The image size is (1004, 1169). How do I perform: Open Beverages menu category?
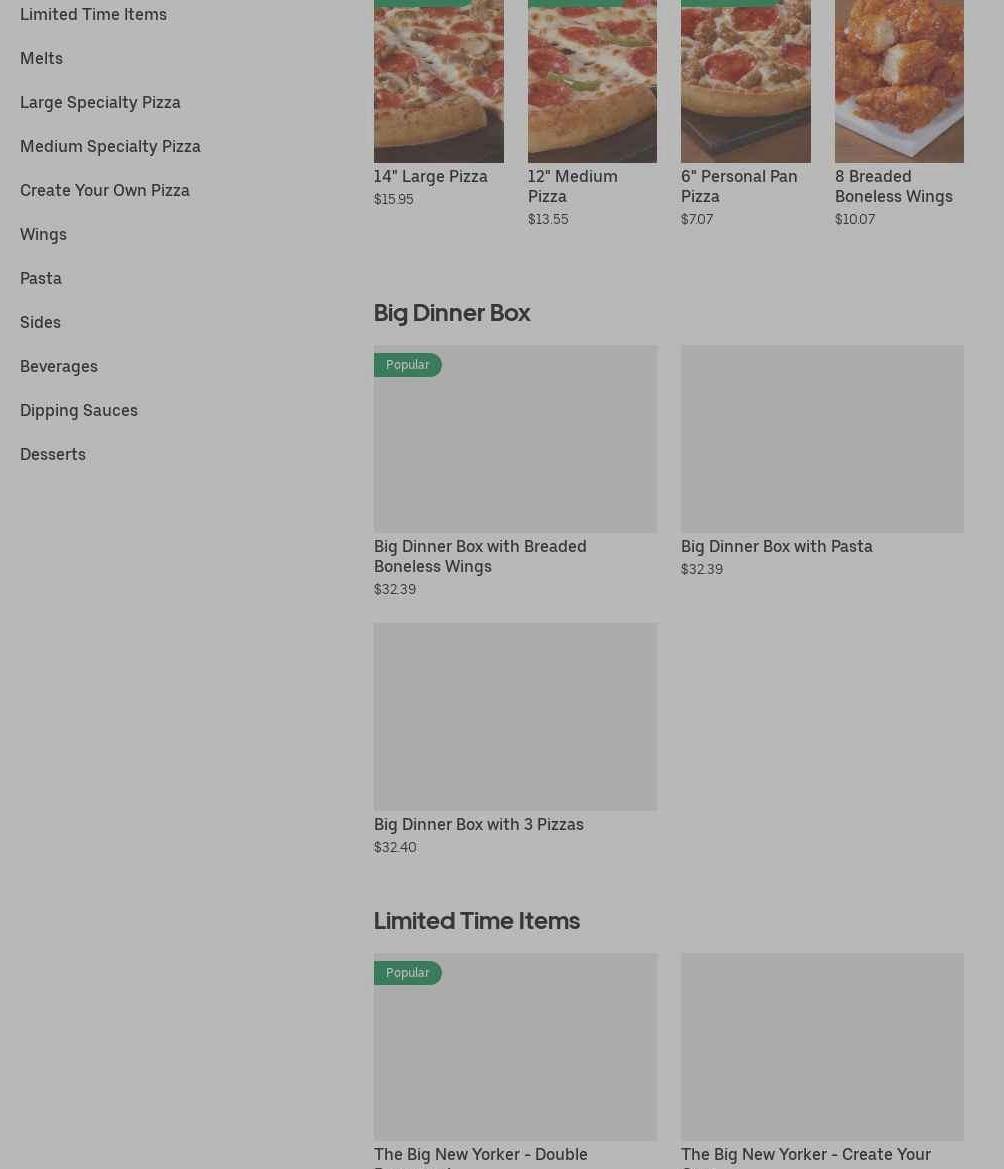[59, 366]
